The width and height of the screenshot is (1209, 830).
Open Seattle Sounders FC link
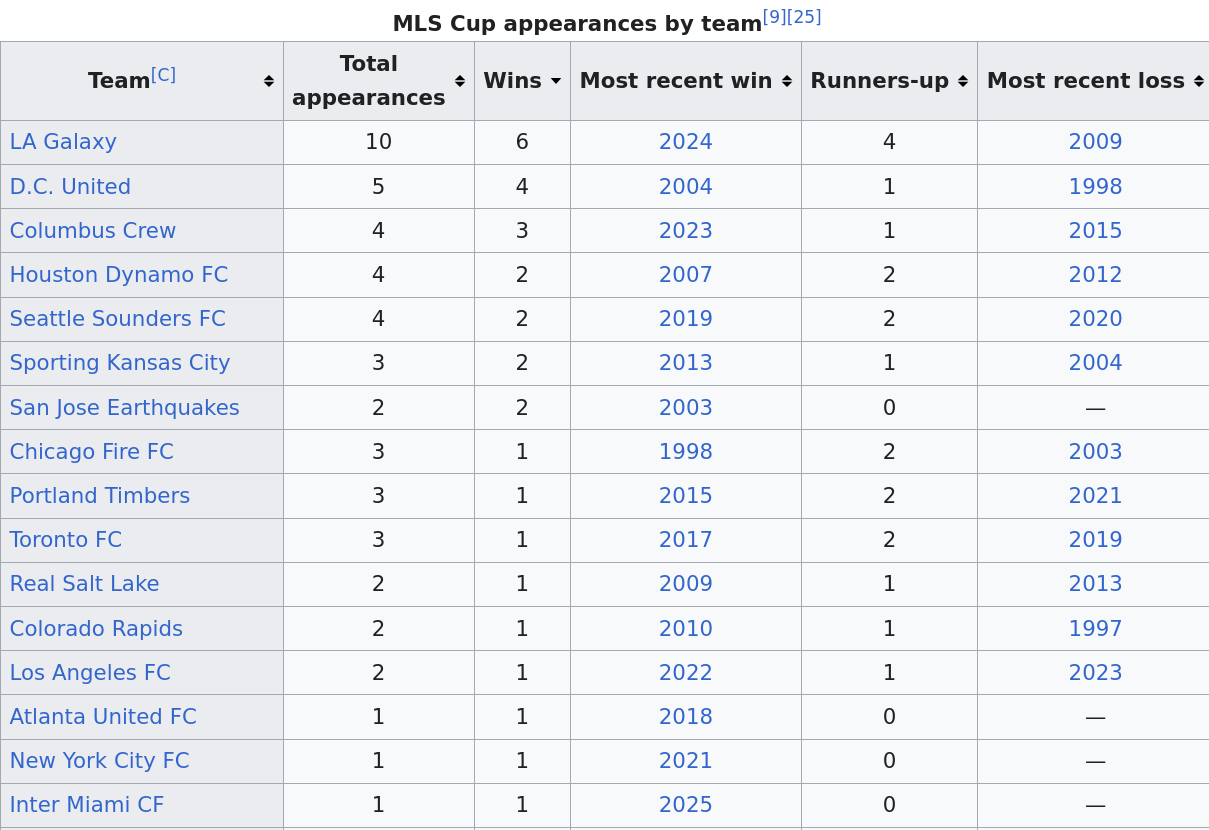click(x=118, y=320)
